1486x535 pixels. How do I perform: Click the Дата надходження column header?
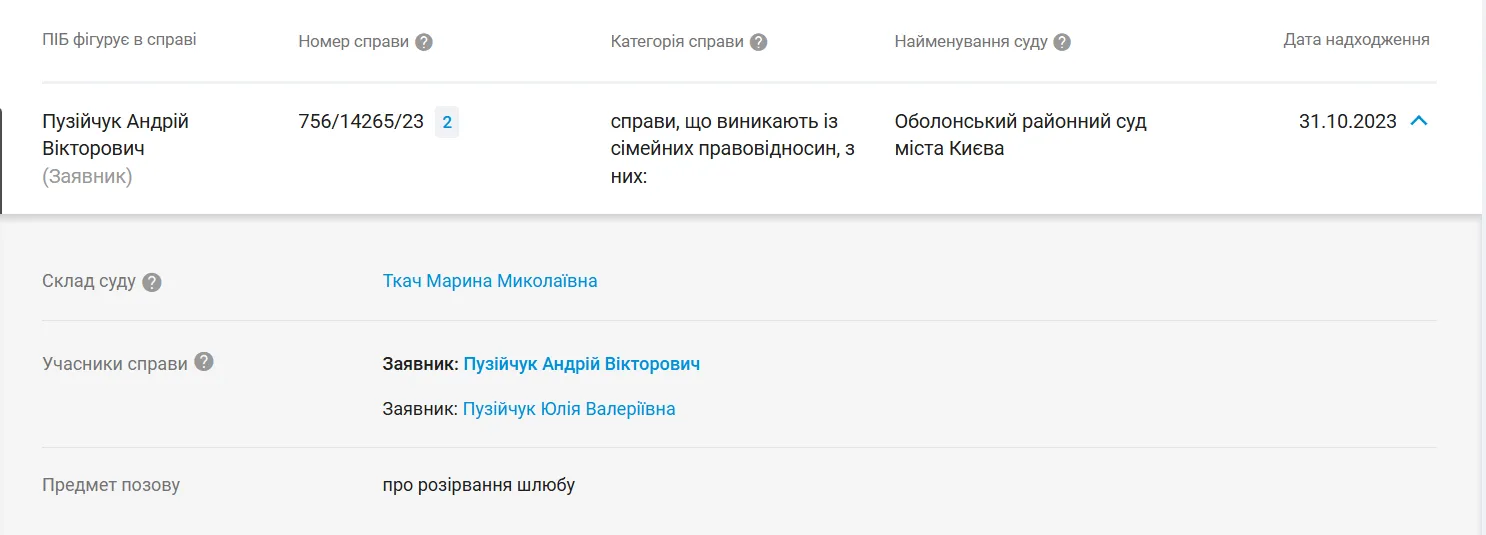pyautogui.click(x=1356, y=40)
